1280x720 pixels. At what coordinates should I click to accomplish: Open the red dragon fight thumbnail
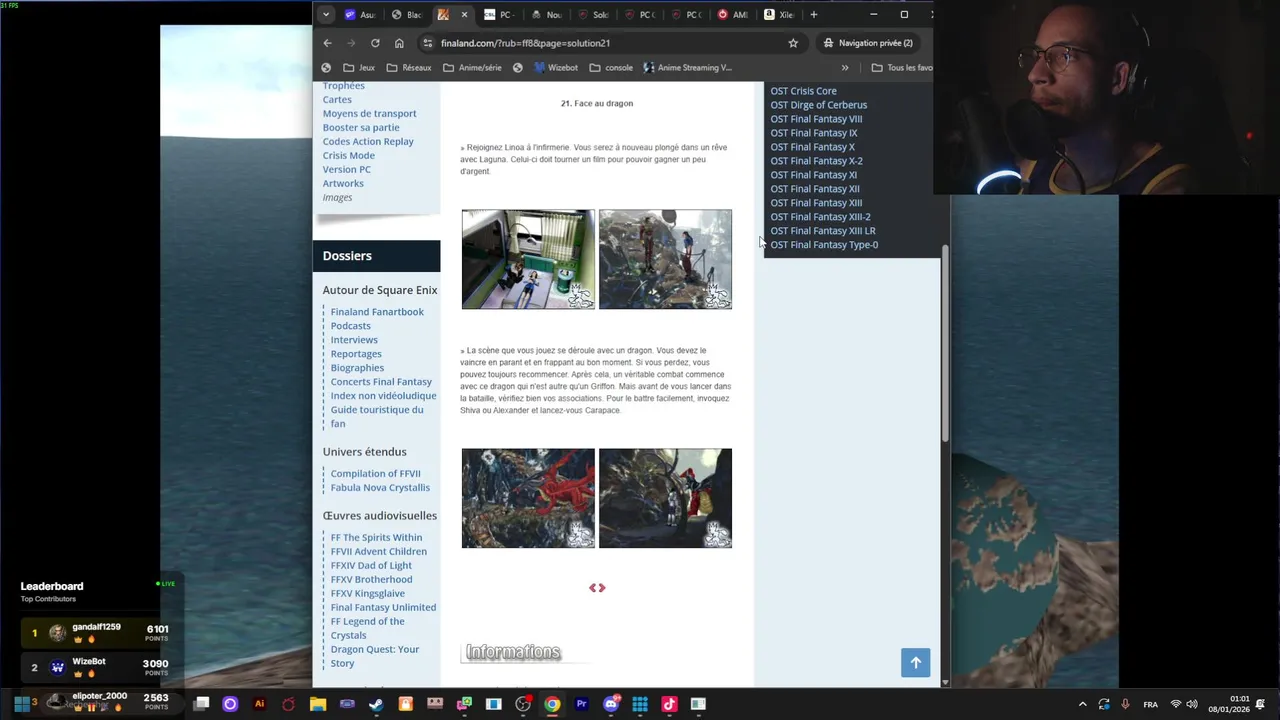pyautogui.click(x=528, y=498)
